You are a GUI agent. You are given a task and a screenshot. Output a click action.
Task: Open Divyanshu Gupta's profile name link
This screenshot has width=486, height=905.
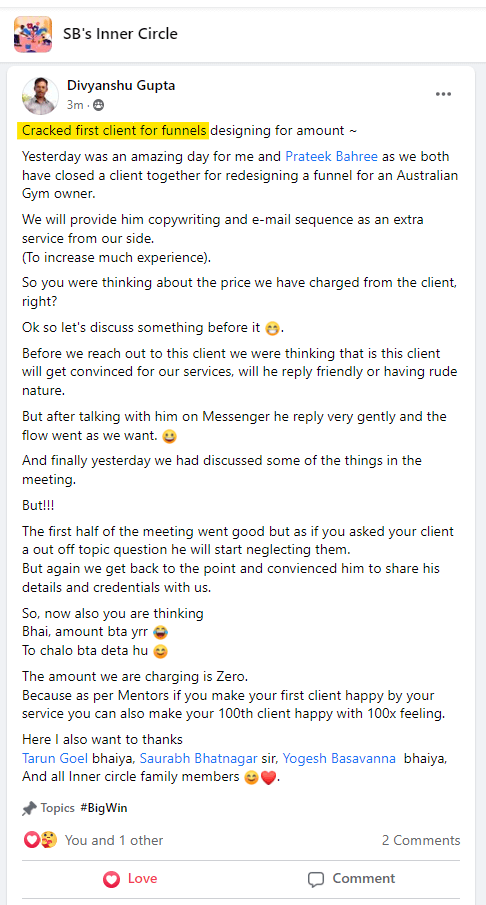pos(121,85)
